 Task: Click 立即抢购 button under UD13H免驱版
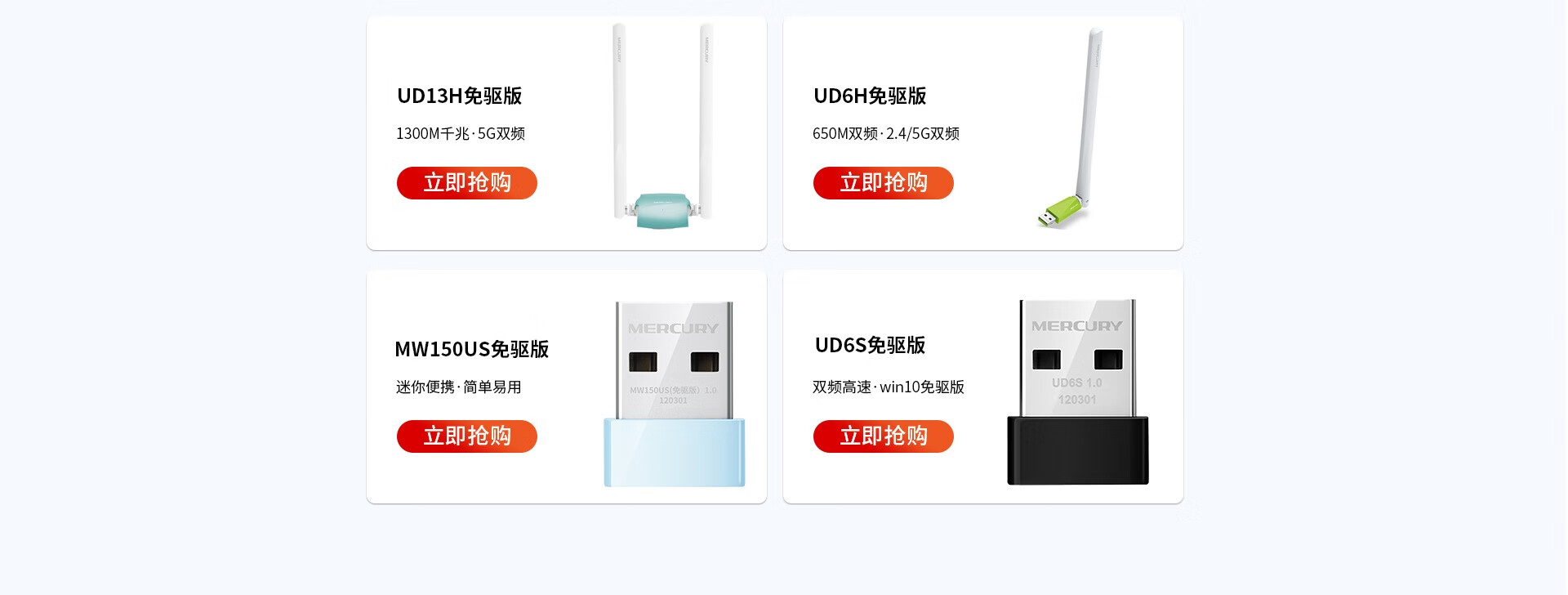click(x=467, y=183)
